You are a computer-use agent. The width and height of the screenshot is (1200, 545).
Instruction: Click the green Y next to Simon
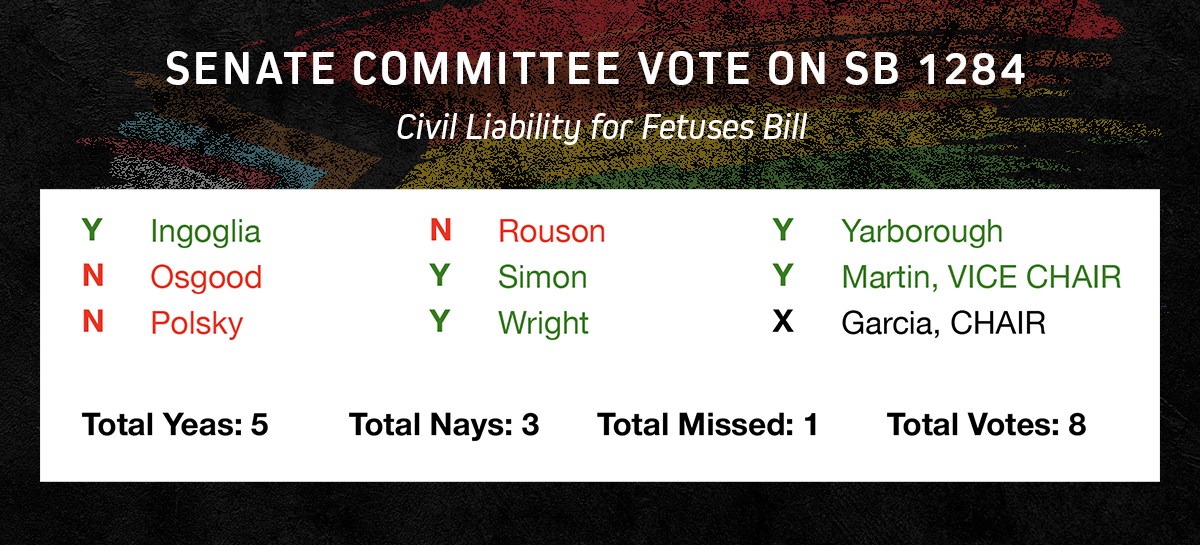(440, 276)
